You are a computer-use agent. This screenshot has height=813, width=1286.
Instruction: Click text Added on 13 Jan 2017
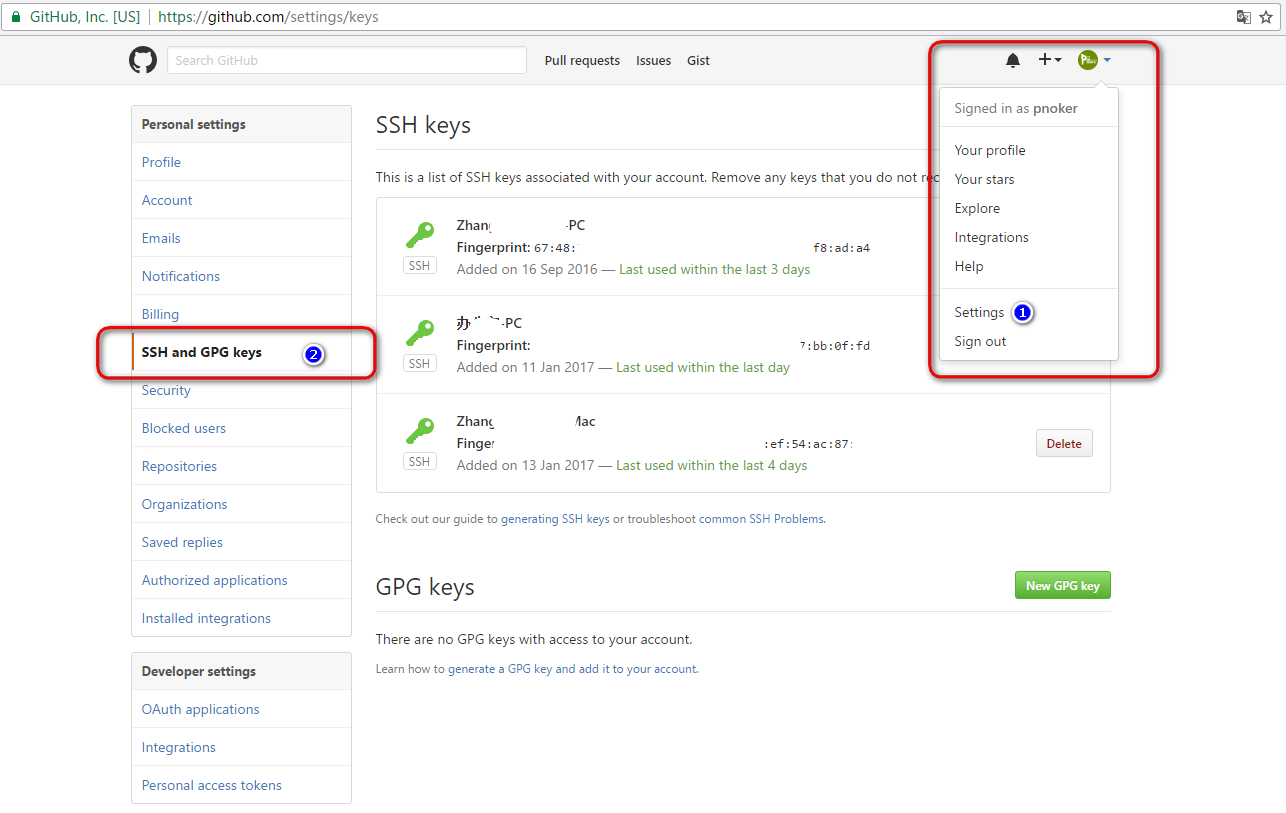(x=525, y=466)
